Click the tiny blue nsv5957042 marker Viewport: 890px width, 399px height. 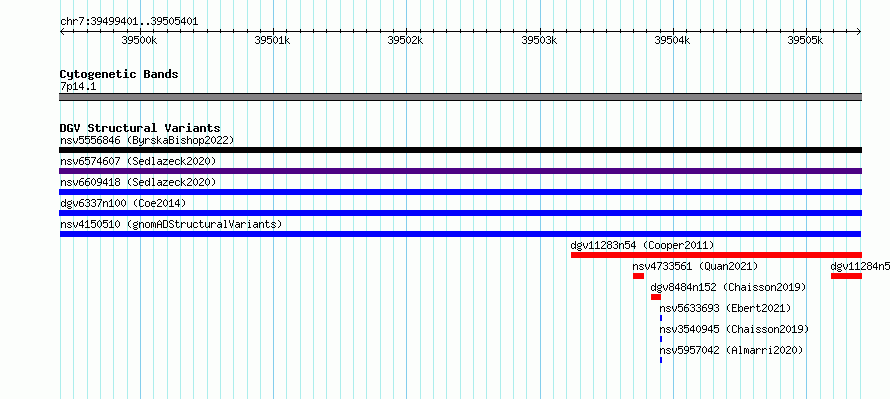pyautogui.click(x=661, y=360)
